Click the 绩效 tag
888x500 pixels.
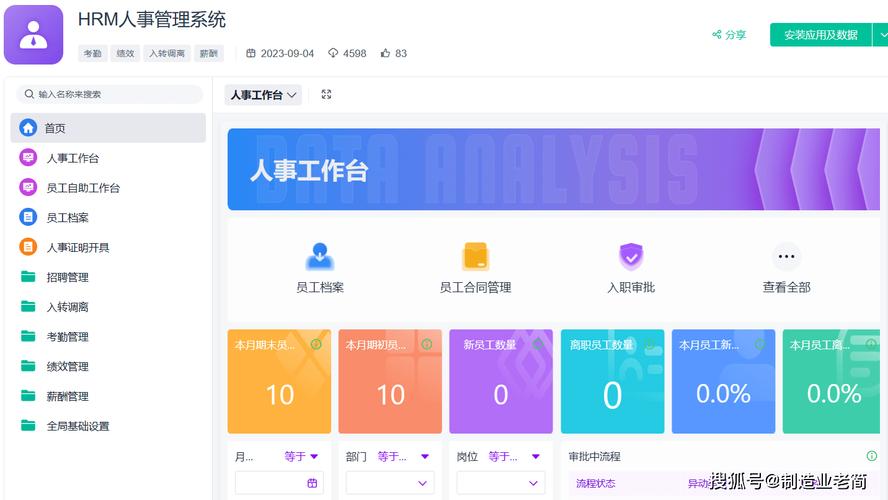click(x=125, y=53)
